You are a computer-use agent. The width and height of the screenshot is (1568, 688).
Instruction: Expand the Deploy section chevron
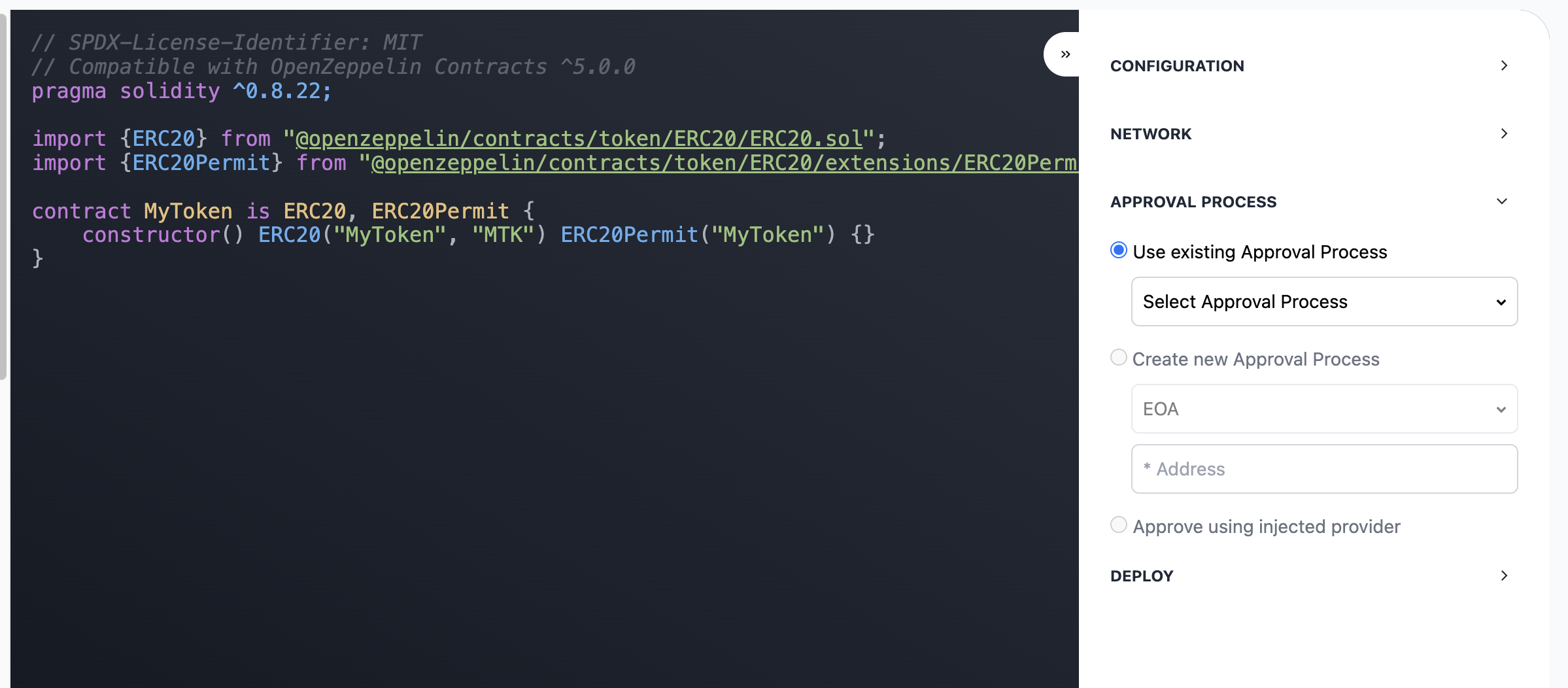(x=1504, y=576)
